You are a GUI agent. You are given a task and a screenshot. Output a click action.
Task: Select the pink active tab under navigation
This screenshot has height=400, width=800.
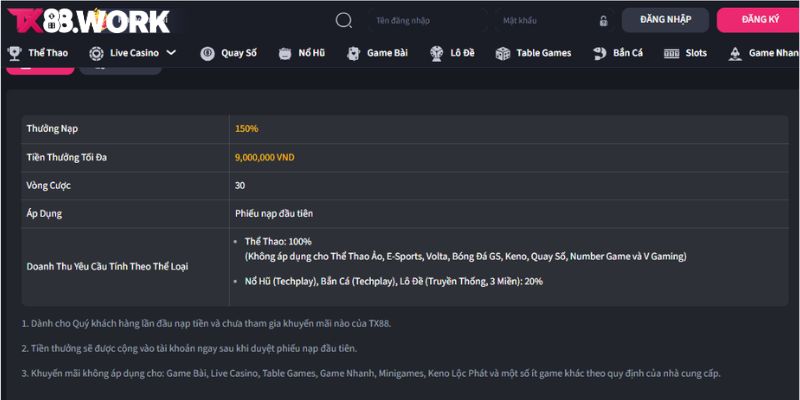coord(38,69)
